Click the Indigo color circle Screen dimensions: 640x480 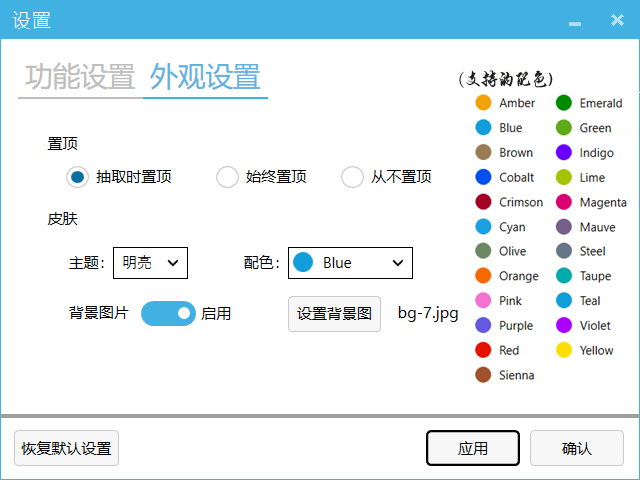point(564,153)
